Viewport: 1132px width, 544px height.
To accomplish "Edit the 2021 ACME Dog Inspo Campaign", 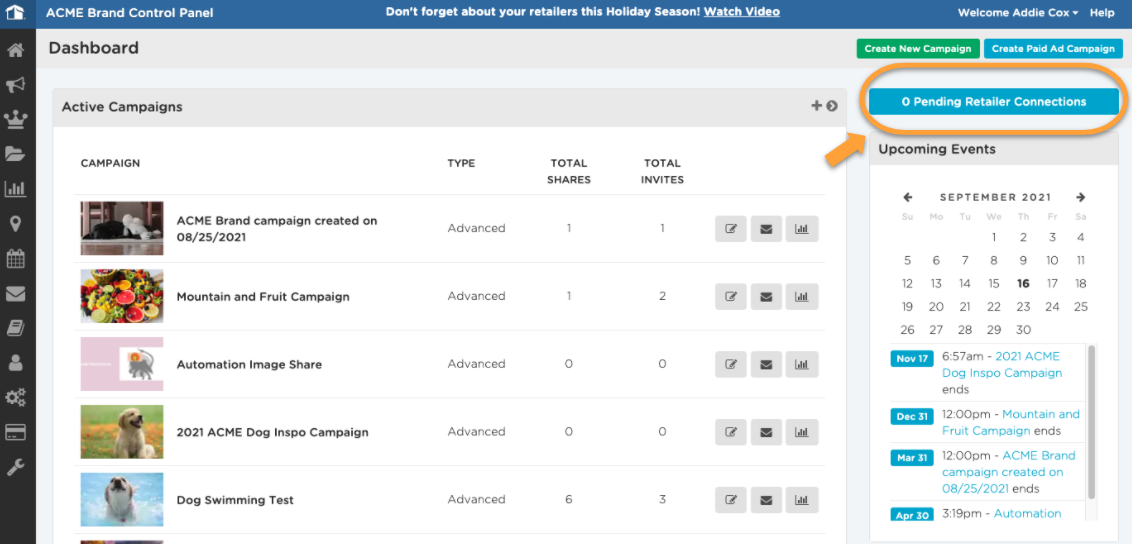I will tap(731, 432).
